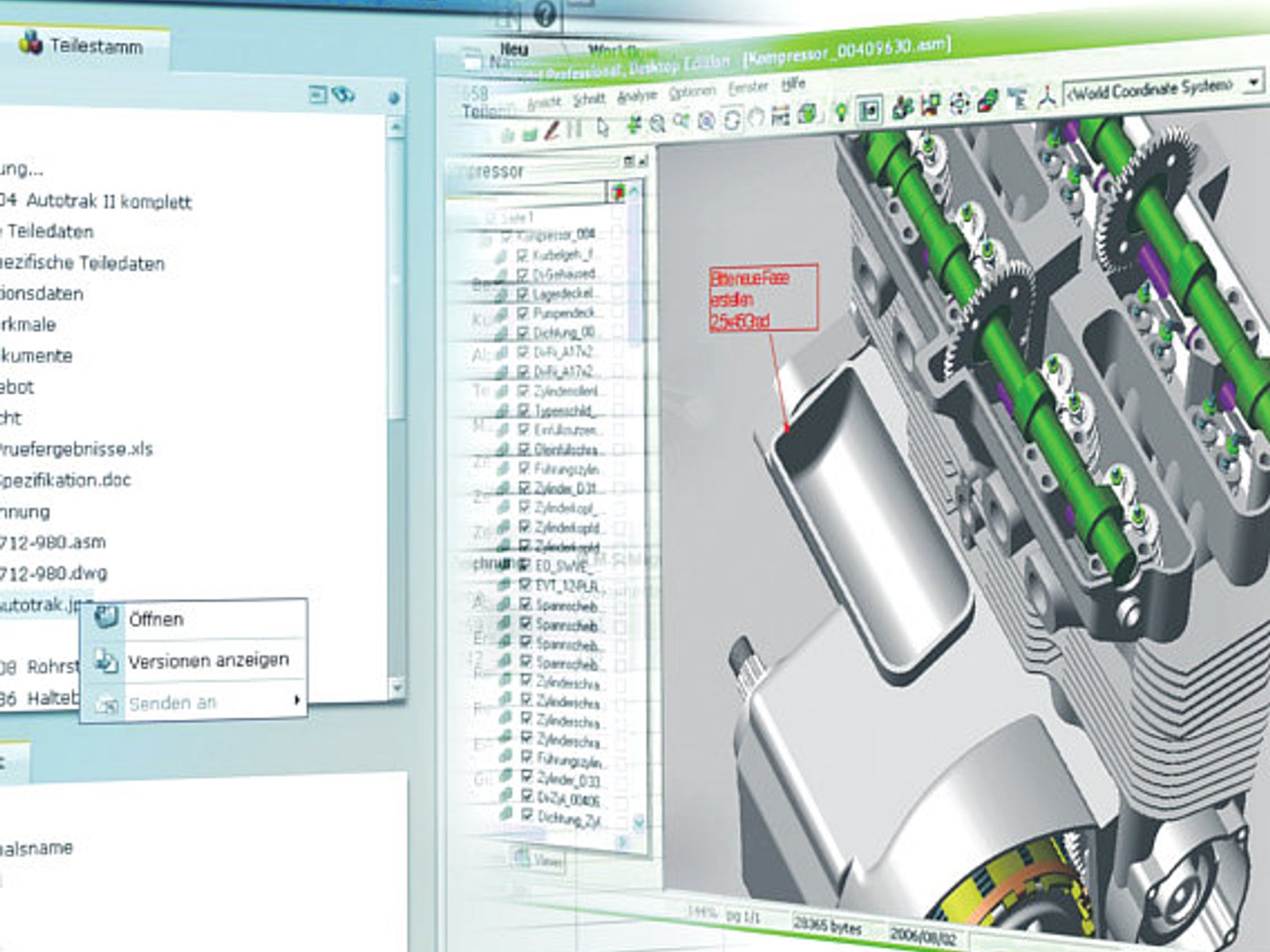The height and width of the screenshot is (952, 1270).
Task: Uncheck the Dichtung_00 part checkbox
Action: click(x=523, y=333)
